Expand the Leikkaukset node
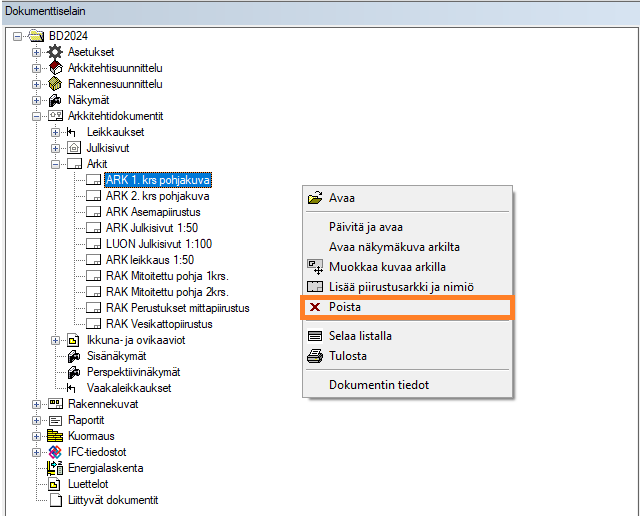 [56, 132]
